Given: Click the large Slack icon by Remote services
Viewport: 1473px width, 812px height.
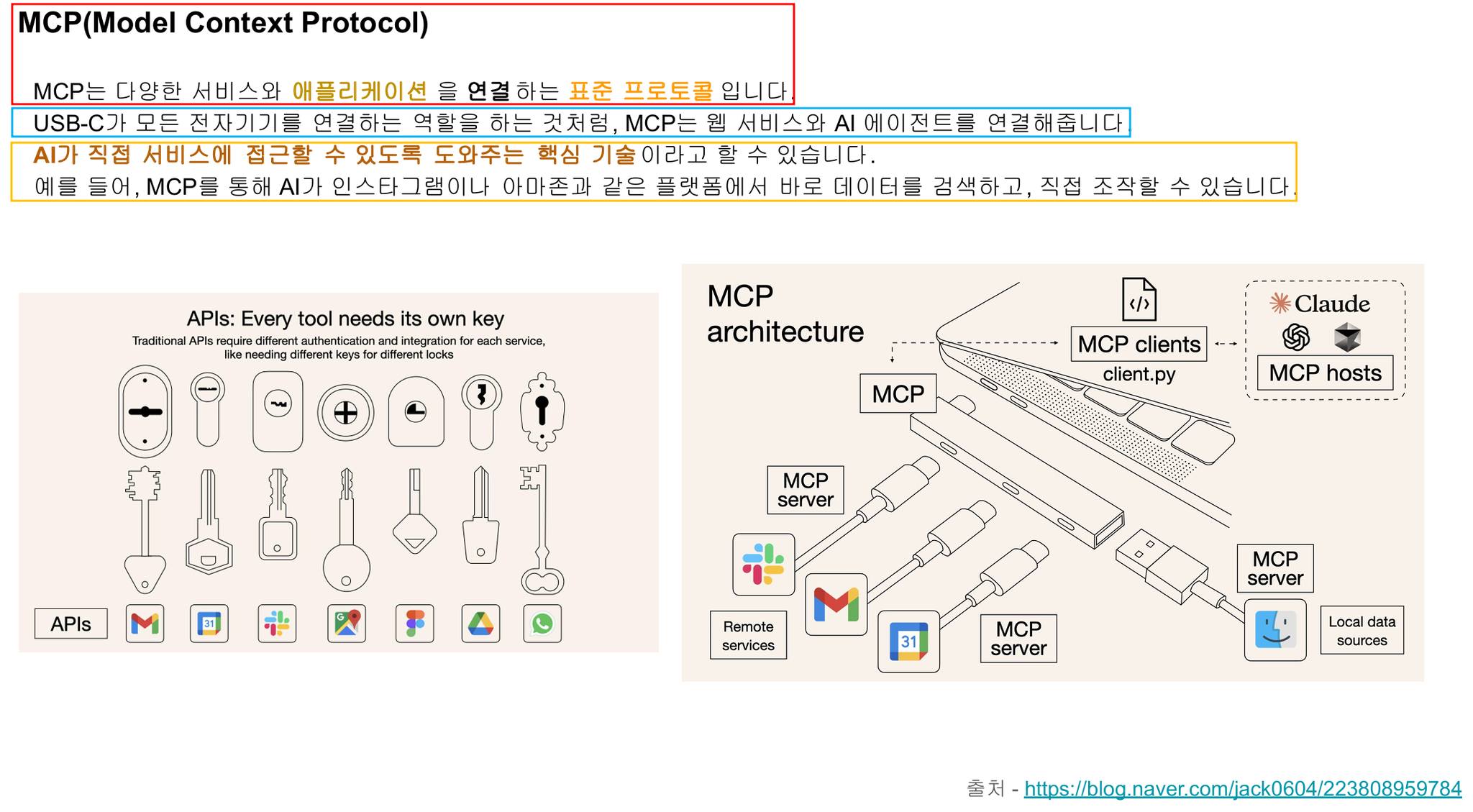Looking at the screenshot, I should (x=763, y=565).
